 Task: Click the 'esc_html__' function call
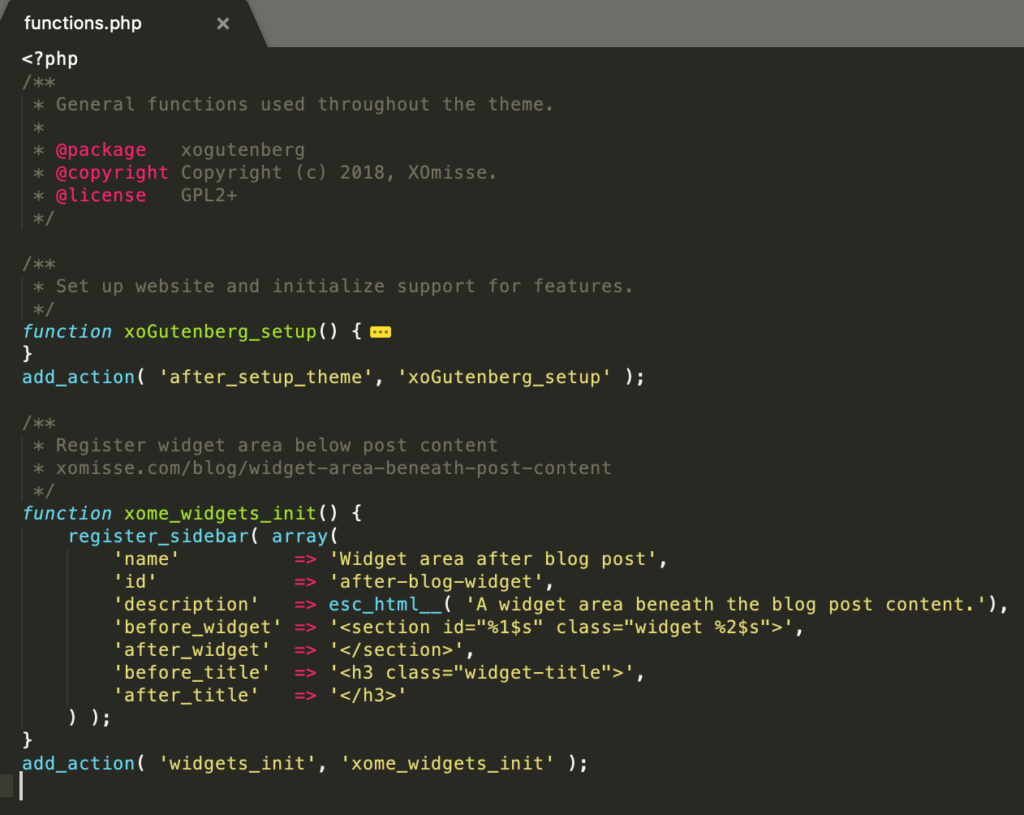(385, 605)
